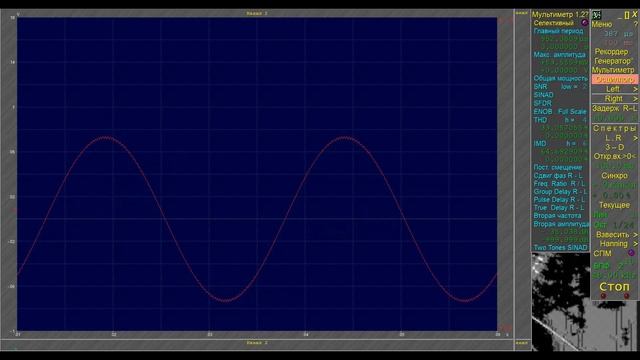Select the Главный период measurement
Screen dimensions: 640x360
pos(558,31)
